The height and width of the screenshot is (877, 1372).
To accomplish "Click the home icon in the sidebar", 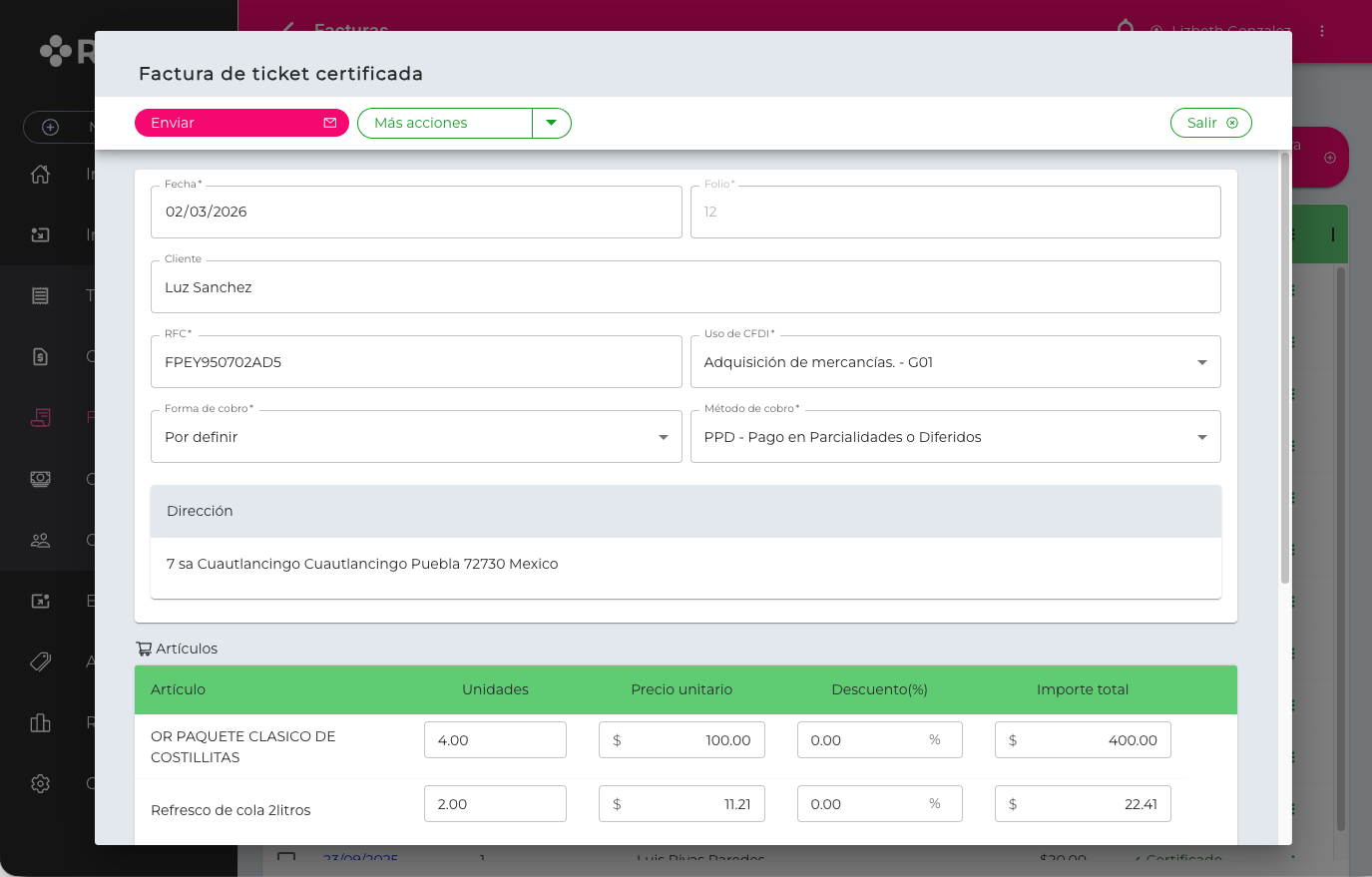I will pyautogui.click(x=40, y=174).
